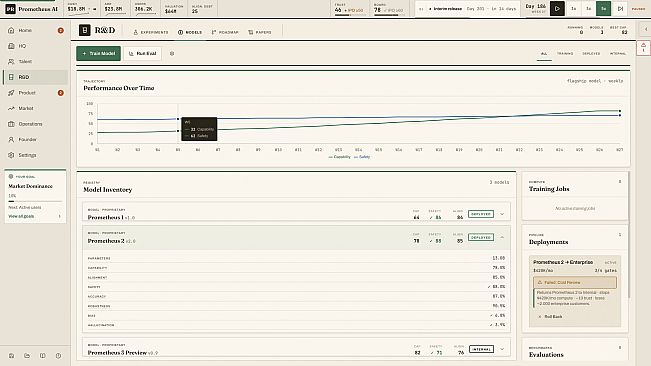Click the alert badge icon on the right edge
This screenshot has width=651, height=366.
click(x=643, y=48)
